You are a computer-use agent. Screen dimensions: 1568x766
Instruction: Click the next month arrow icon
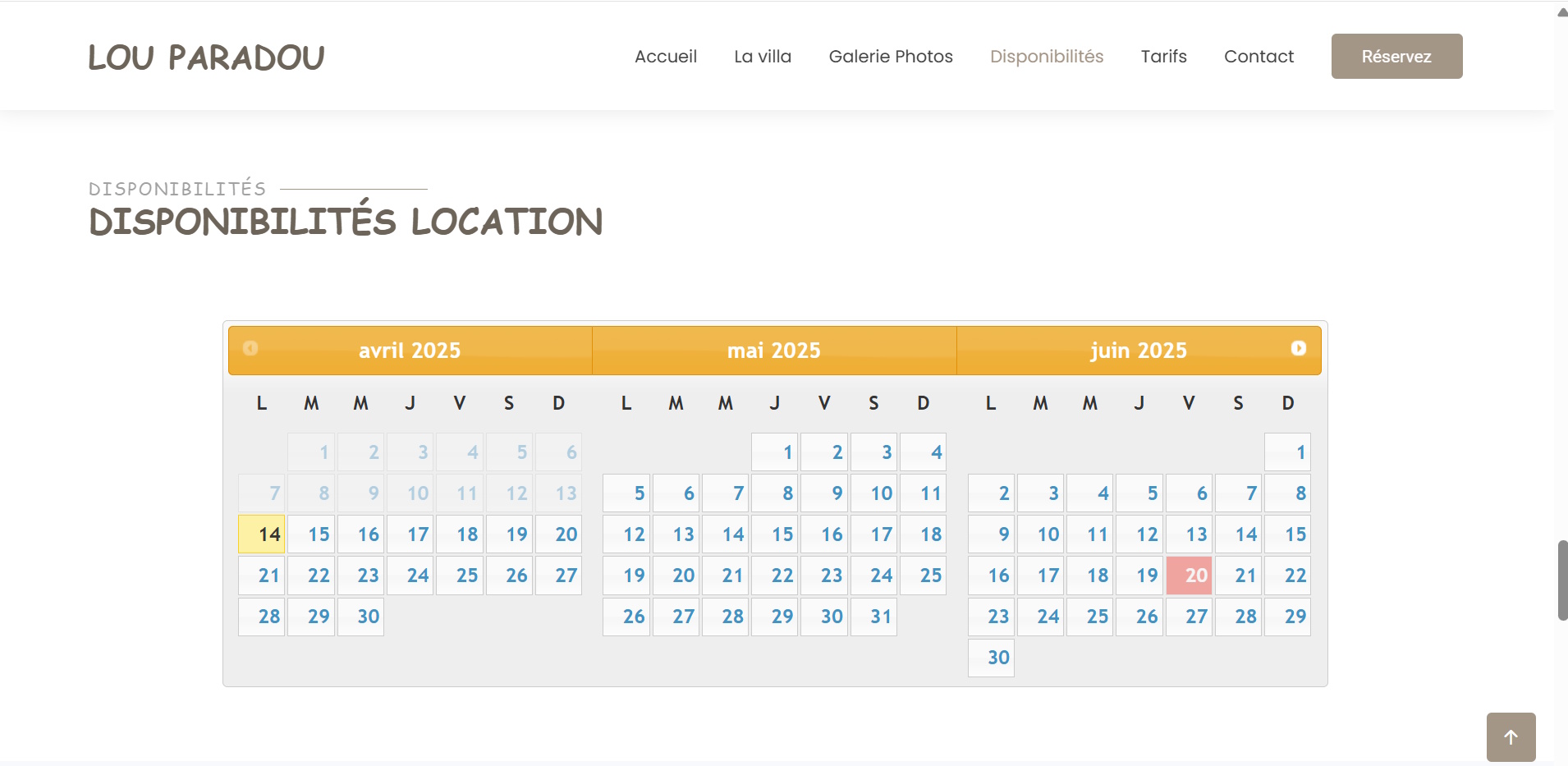click(1298, 348)
